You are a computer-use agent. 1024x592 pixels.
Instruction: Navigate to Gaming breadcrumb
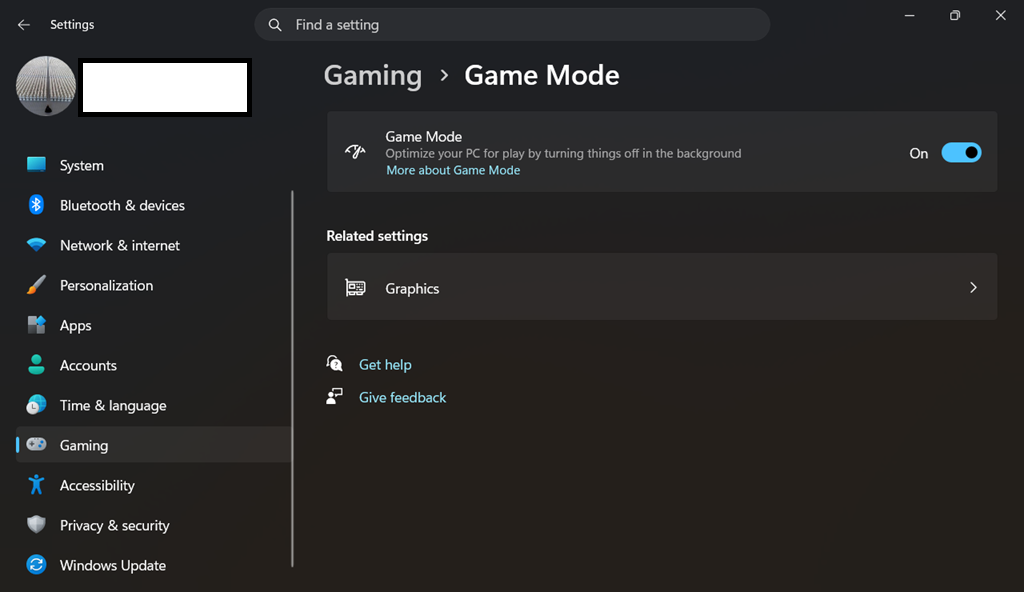click(373, 76)
